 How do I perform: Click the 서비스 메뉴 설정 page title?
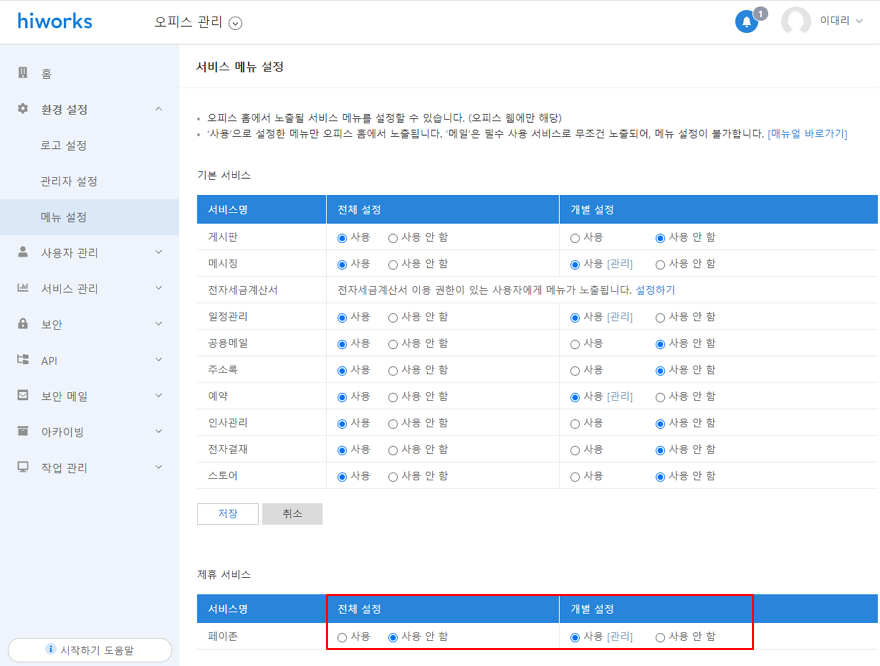pos(240,67)
